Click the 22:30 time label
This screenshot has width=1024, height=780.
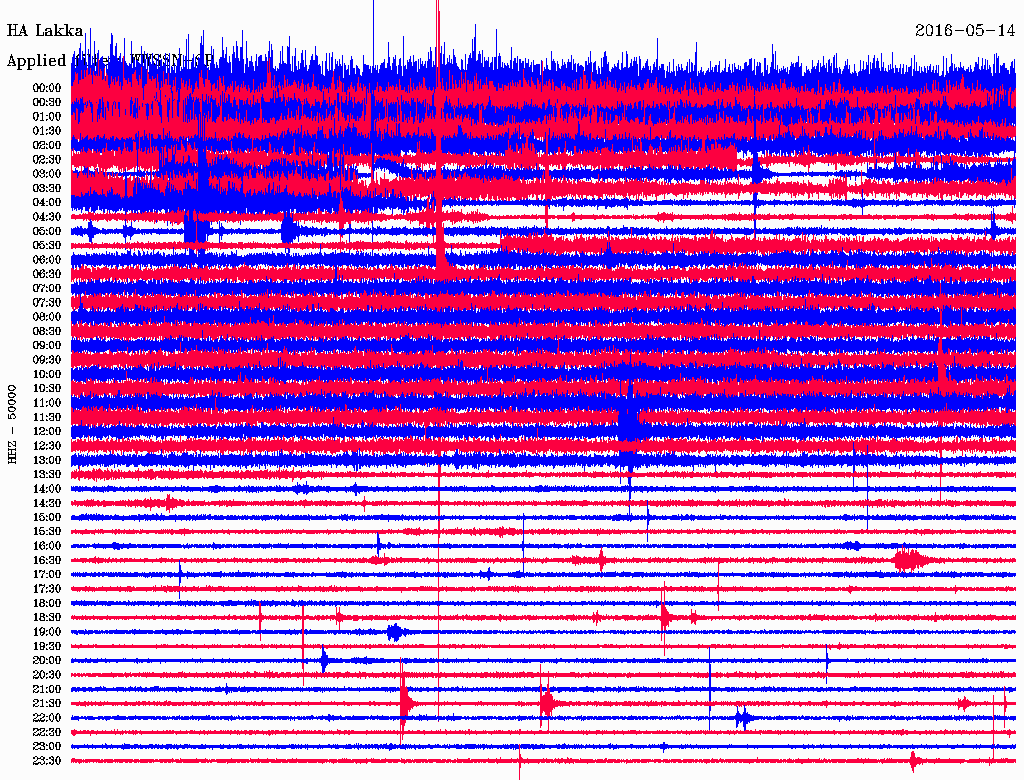47,732
